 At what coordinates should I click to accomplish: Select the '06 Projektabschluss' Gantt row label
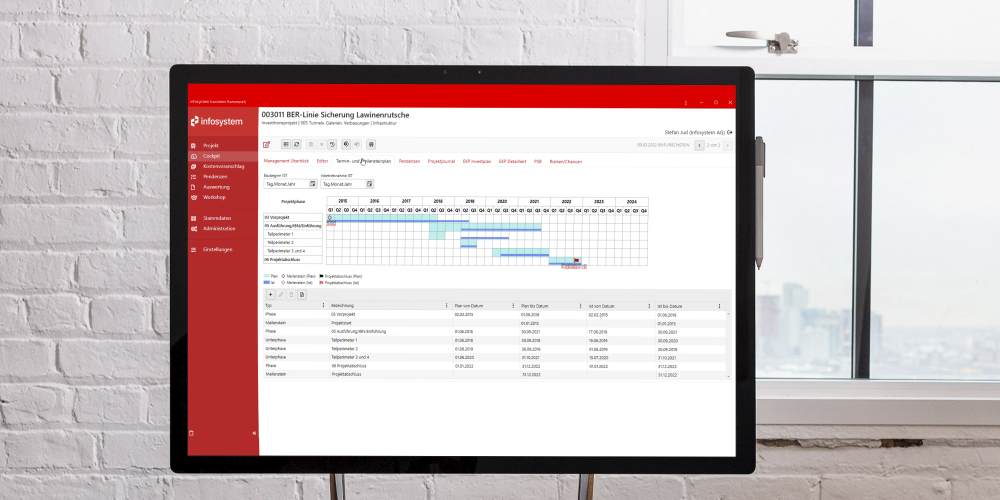click(293, 260)
